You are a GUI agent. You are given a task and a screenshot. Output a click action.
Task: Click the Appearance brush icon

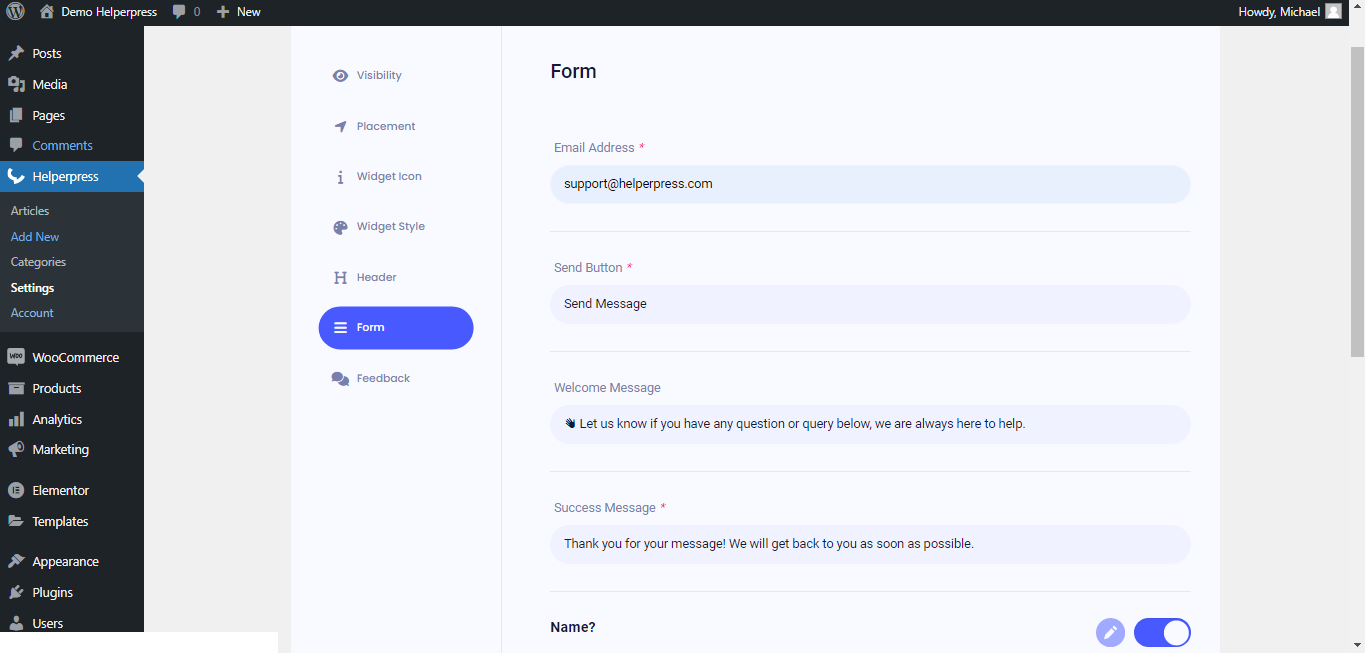tap(16, 562)
